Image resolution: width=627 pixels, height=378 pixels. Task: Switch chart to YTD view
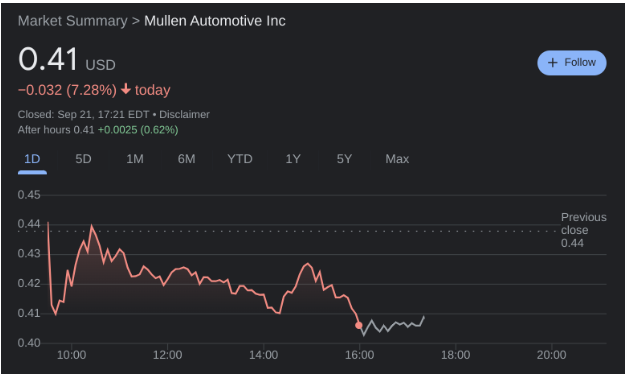point(240,159)
